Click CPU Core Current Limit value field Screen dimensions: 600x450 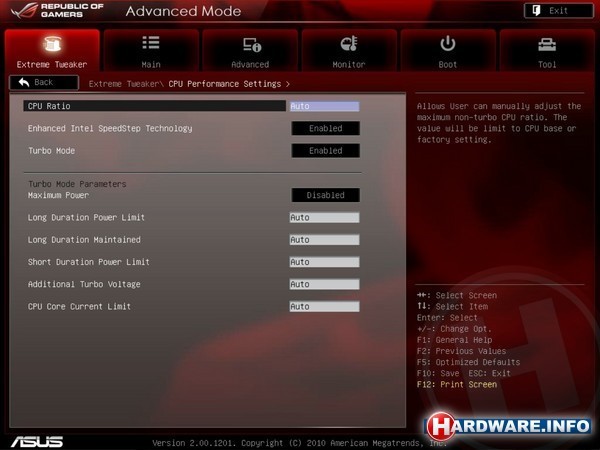[324, 306]
